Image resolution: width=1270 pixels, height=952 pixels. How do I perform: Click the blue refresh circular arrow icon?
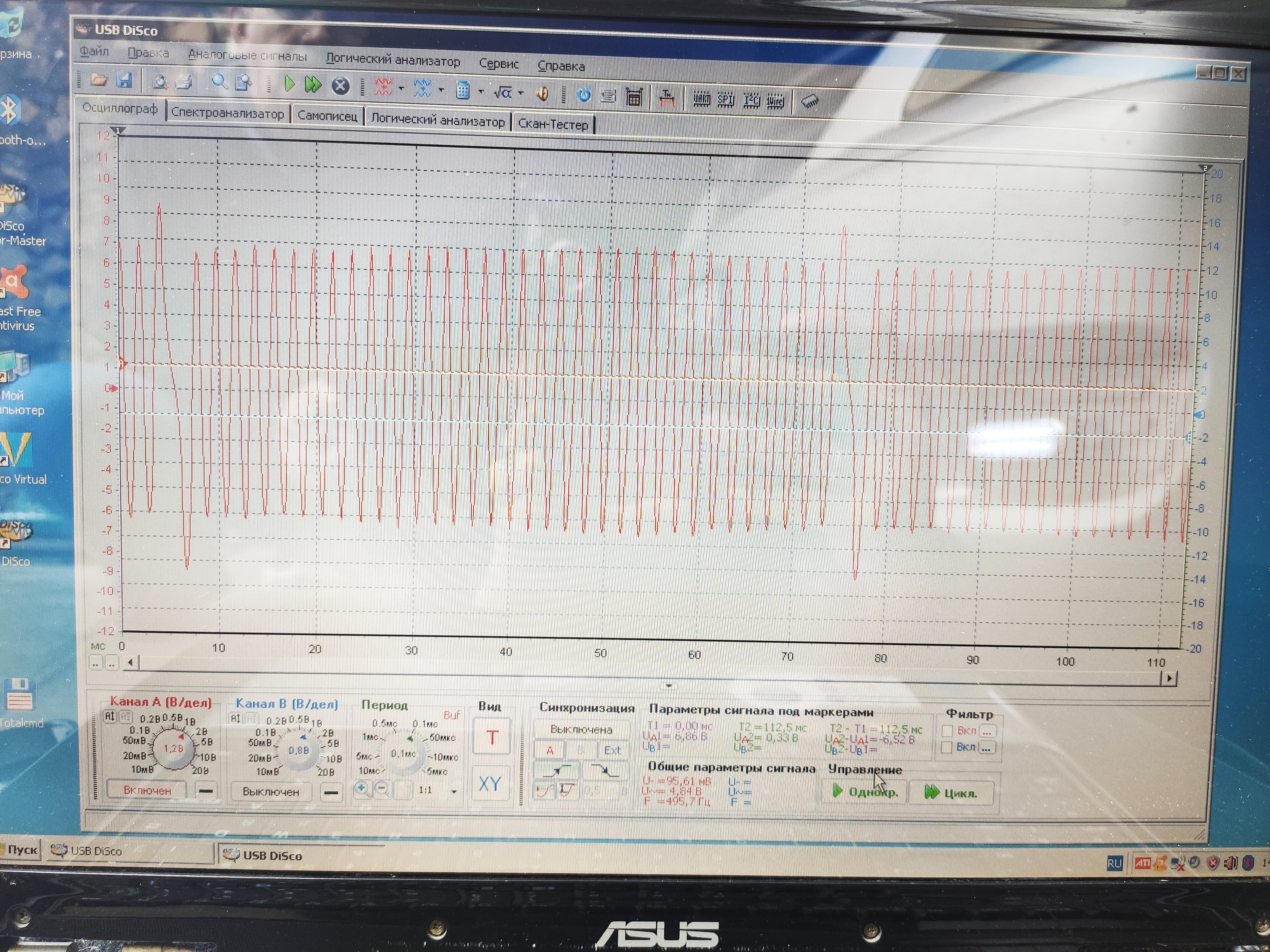[584, 95]
